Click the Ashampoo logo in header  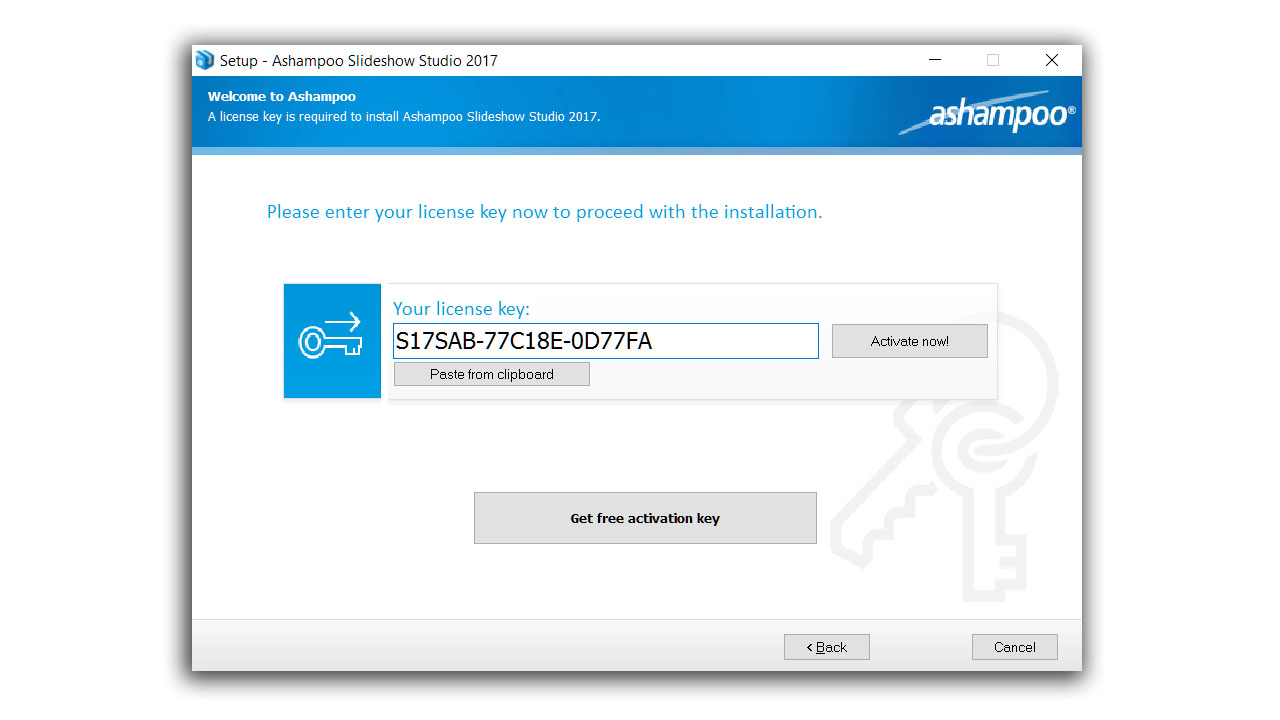pyautogui.click(x=987, y=114)
